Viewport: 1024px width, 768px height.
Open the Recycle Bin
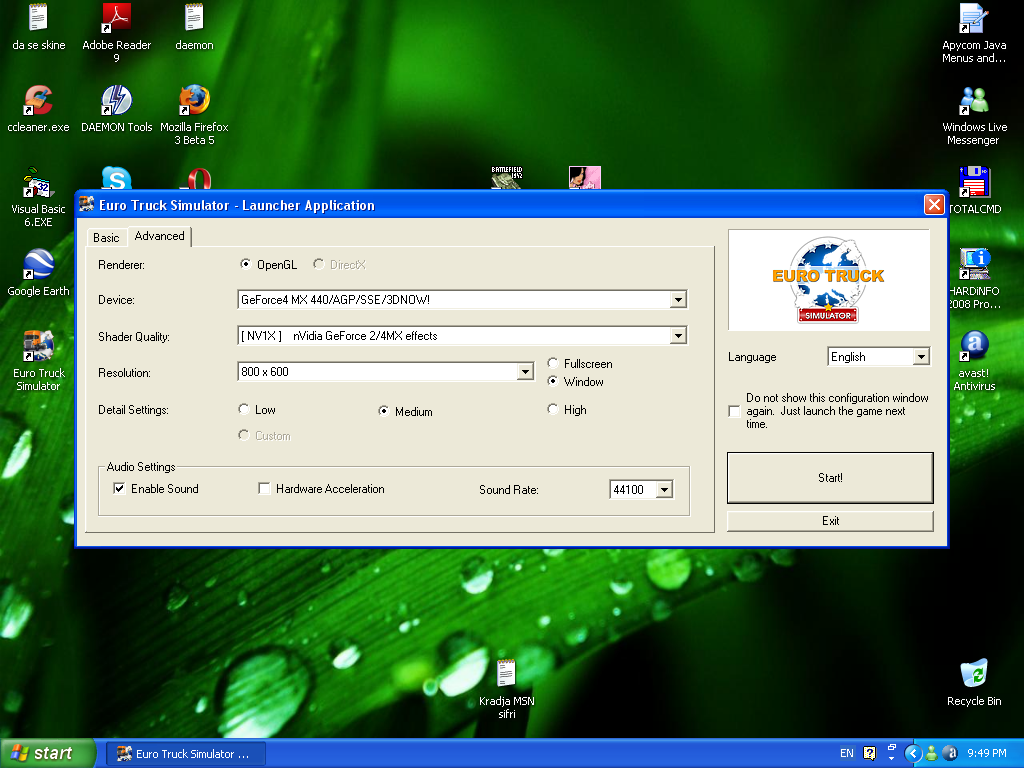pyautogui.click(x=974, y=683)
